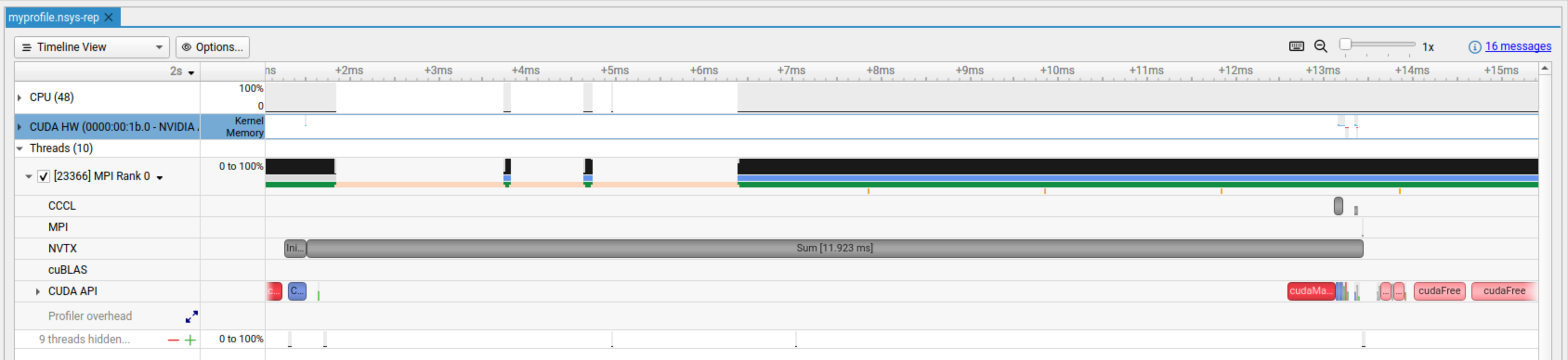Open the 2s time offset dropdown
Viewport: 1568px width, 360px height.
(182, 72)
